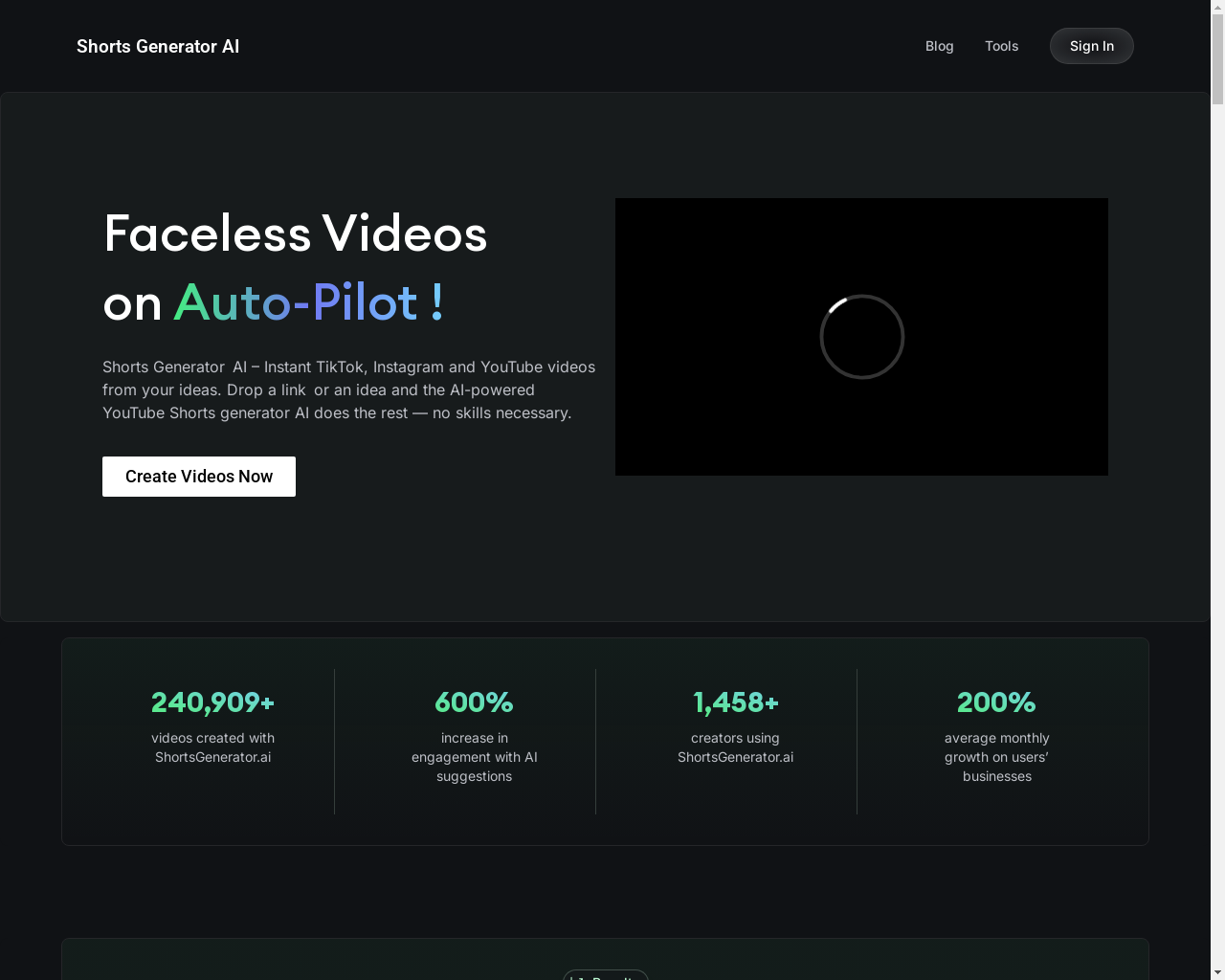Click the scrollbar down arrow
Screen dimensions: 1225x980
point(1217,972)
